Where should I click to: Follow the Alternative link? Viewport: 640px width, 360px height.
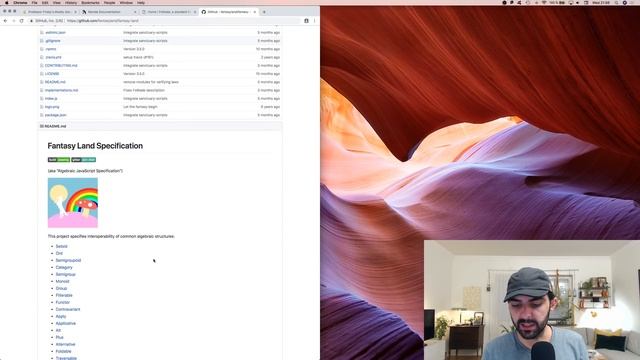coord(65,344)
